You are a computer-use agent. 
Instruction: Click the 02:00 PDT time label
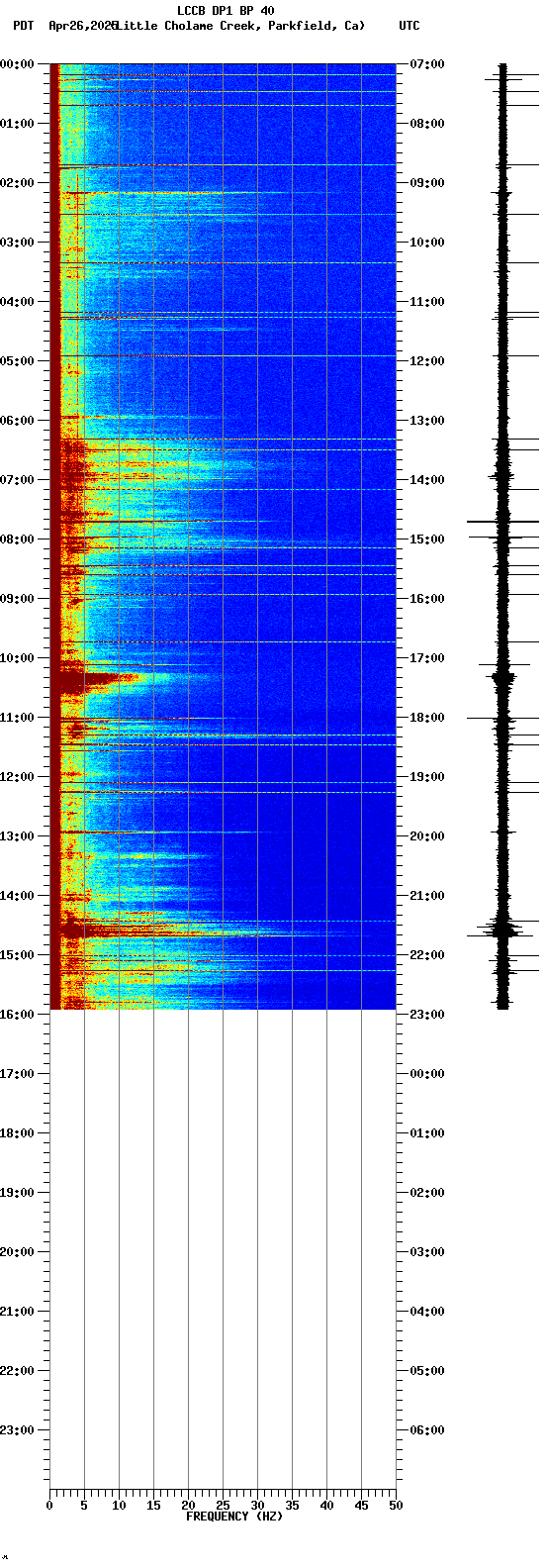coord(17,183)
